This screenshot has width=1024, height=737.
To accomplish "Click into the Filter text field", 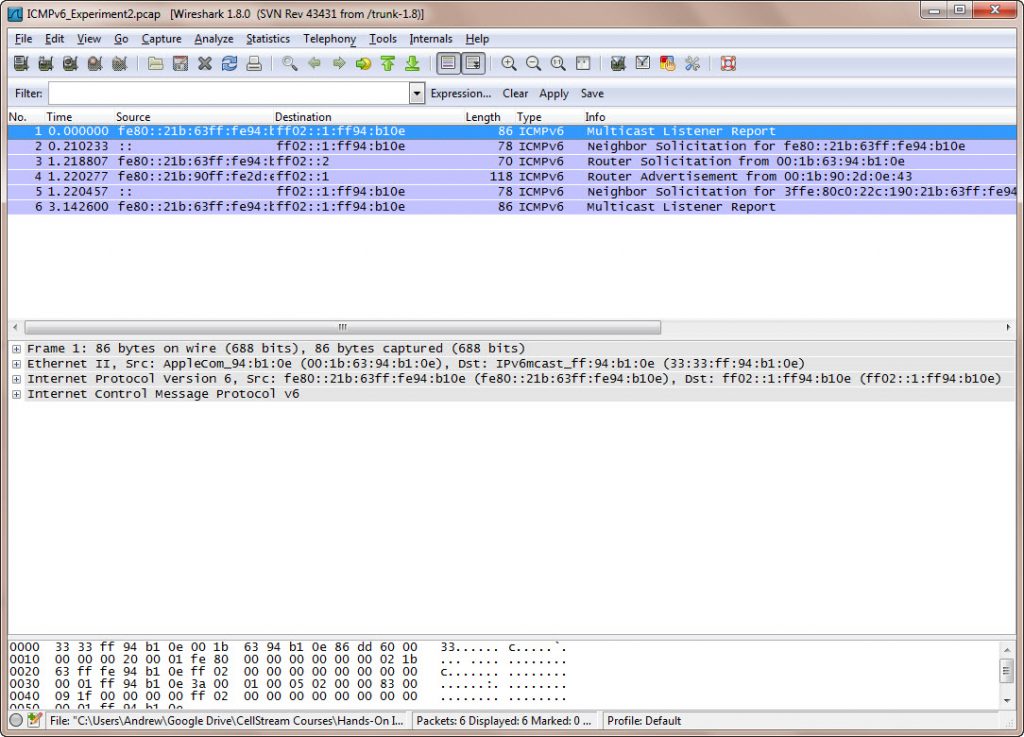I will pyautogui.click(x=228, y=93).
